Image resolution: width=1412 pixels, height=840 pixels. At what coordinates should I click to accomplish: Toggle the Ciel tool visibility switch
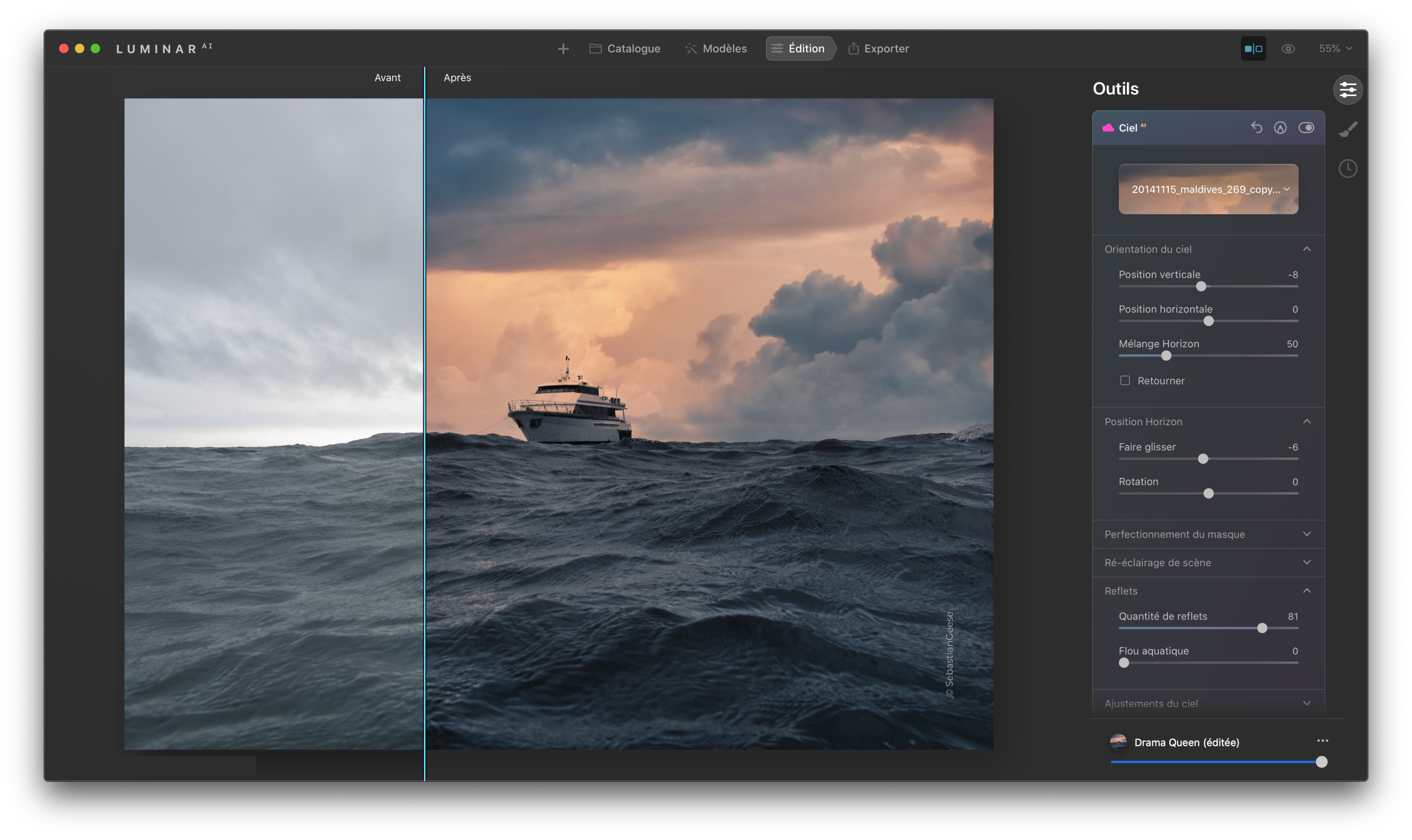(1306, 128)
